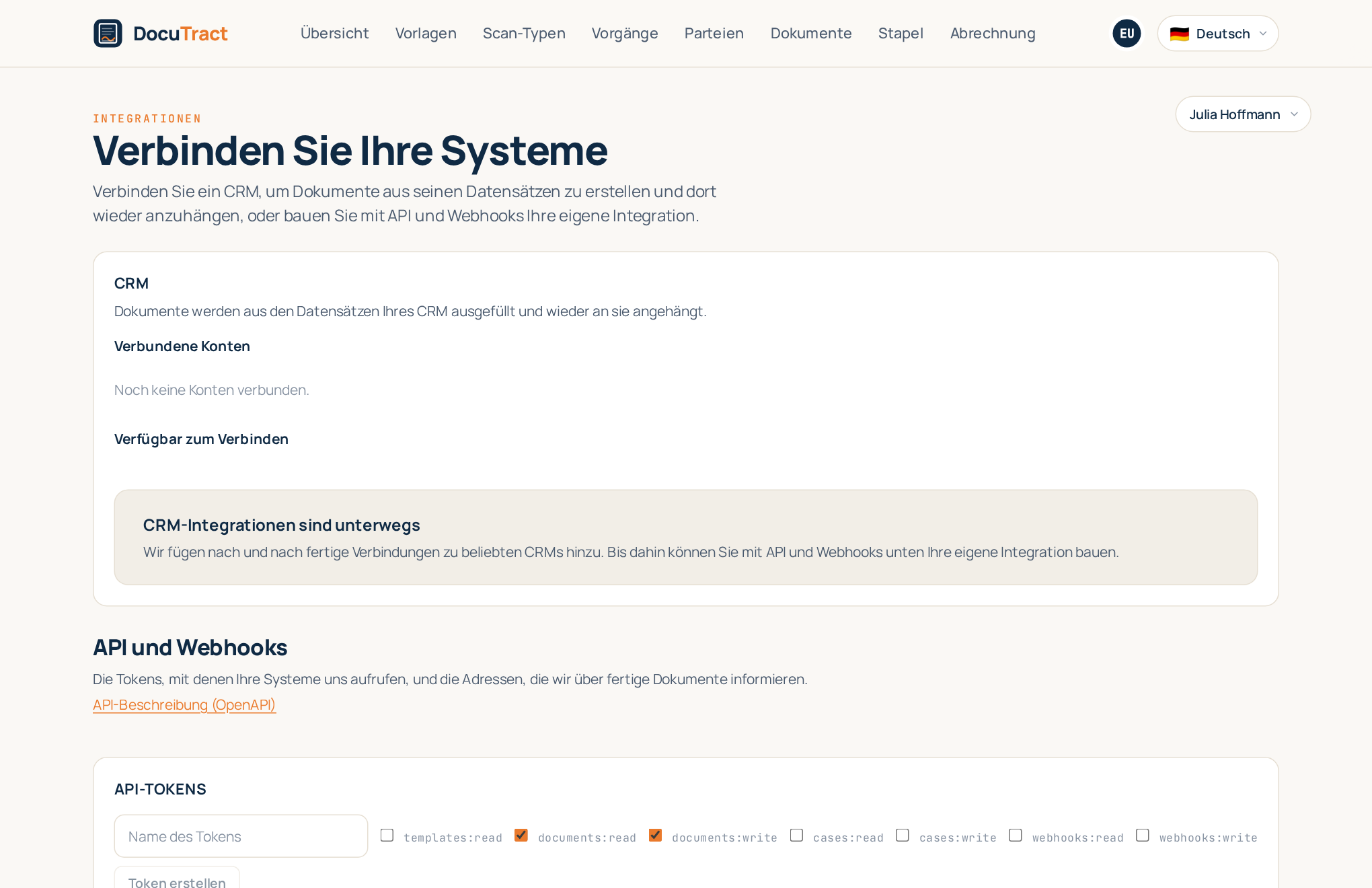Viewport: 1372px width, 888px height.
Task: Navigate to Scan-Typen
Action: click(524, 33)
